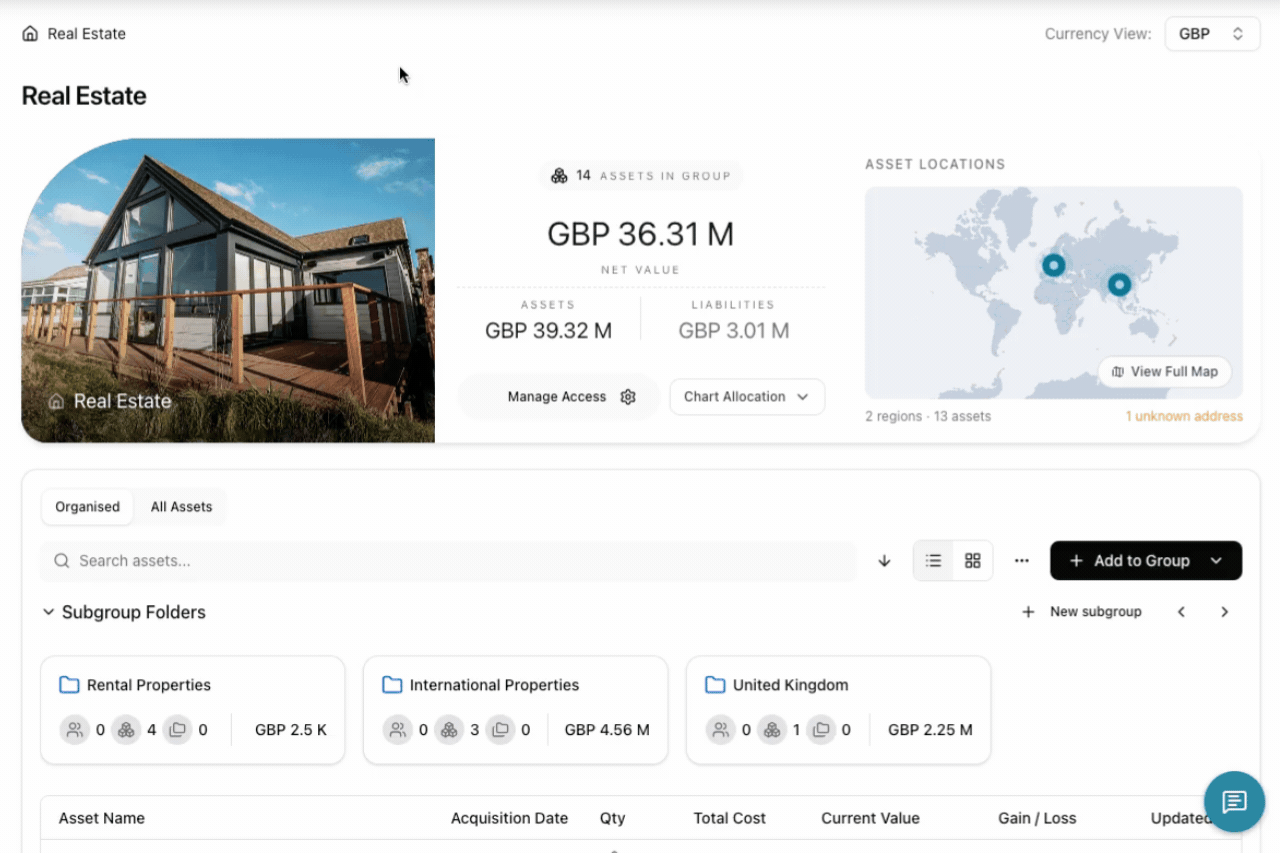Image resolution: width=1280 pixels, height=853 pixels.
Task: Click the sort direction arrow icon
Action: coord(884,561)
